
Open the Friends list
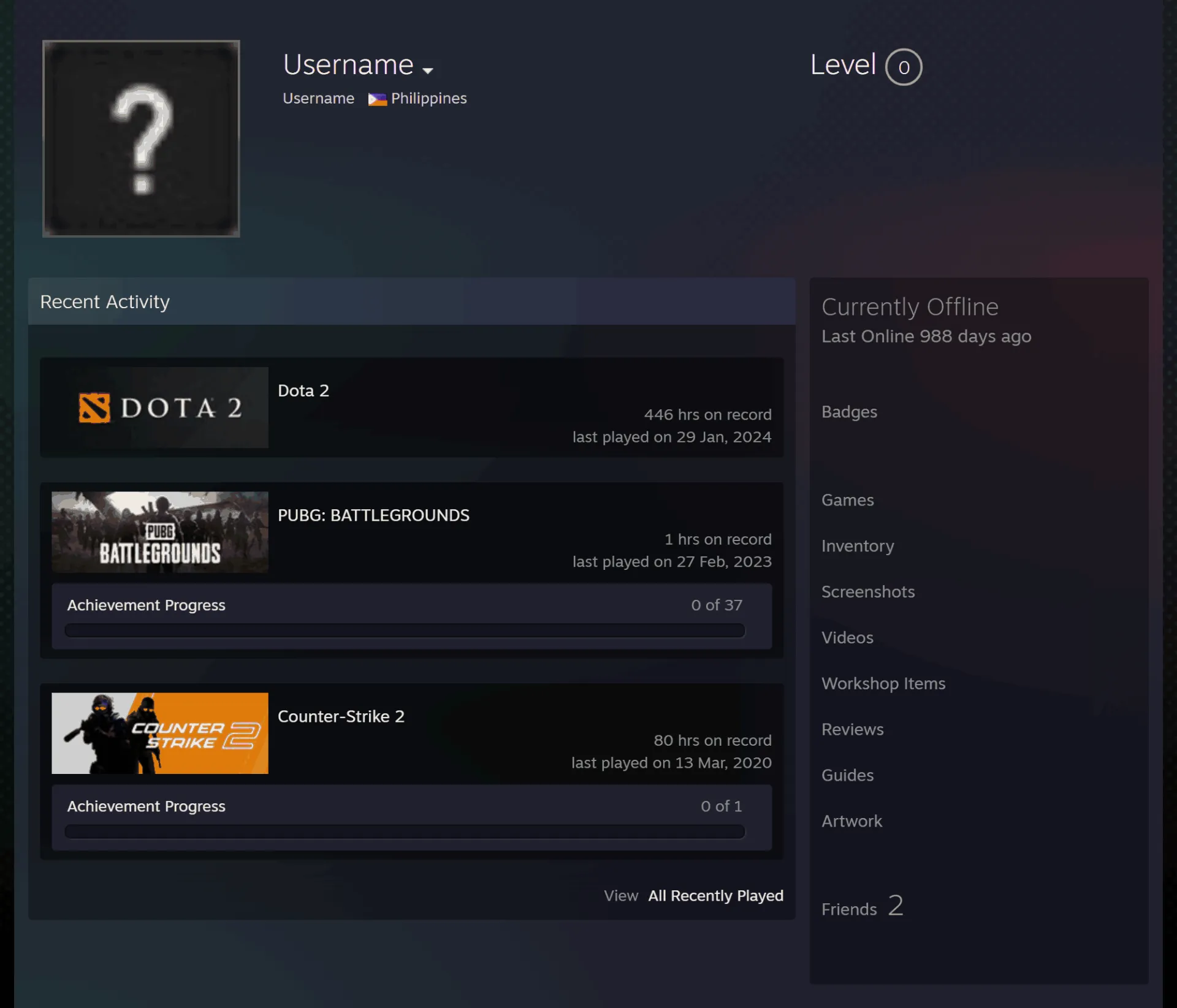pos(862,907)
